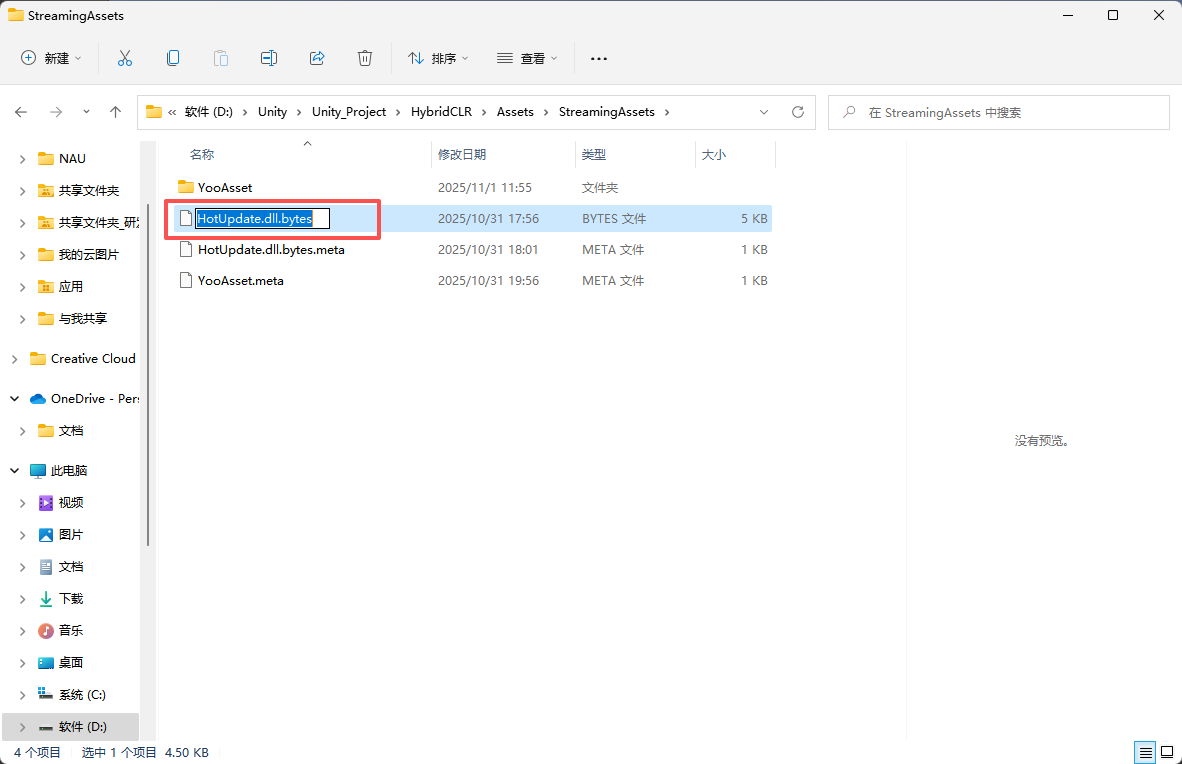Select 桌面 in navigation pane

(71, 663)
